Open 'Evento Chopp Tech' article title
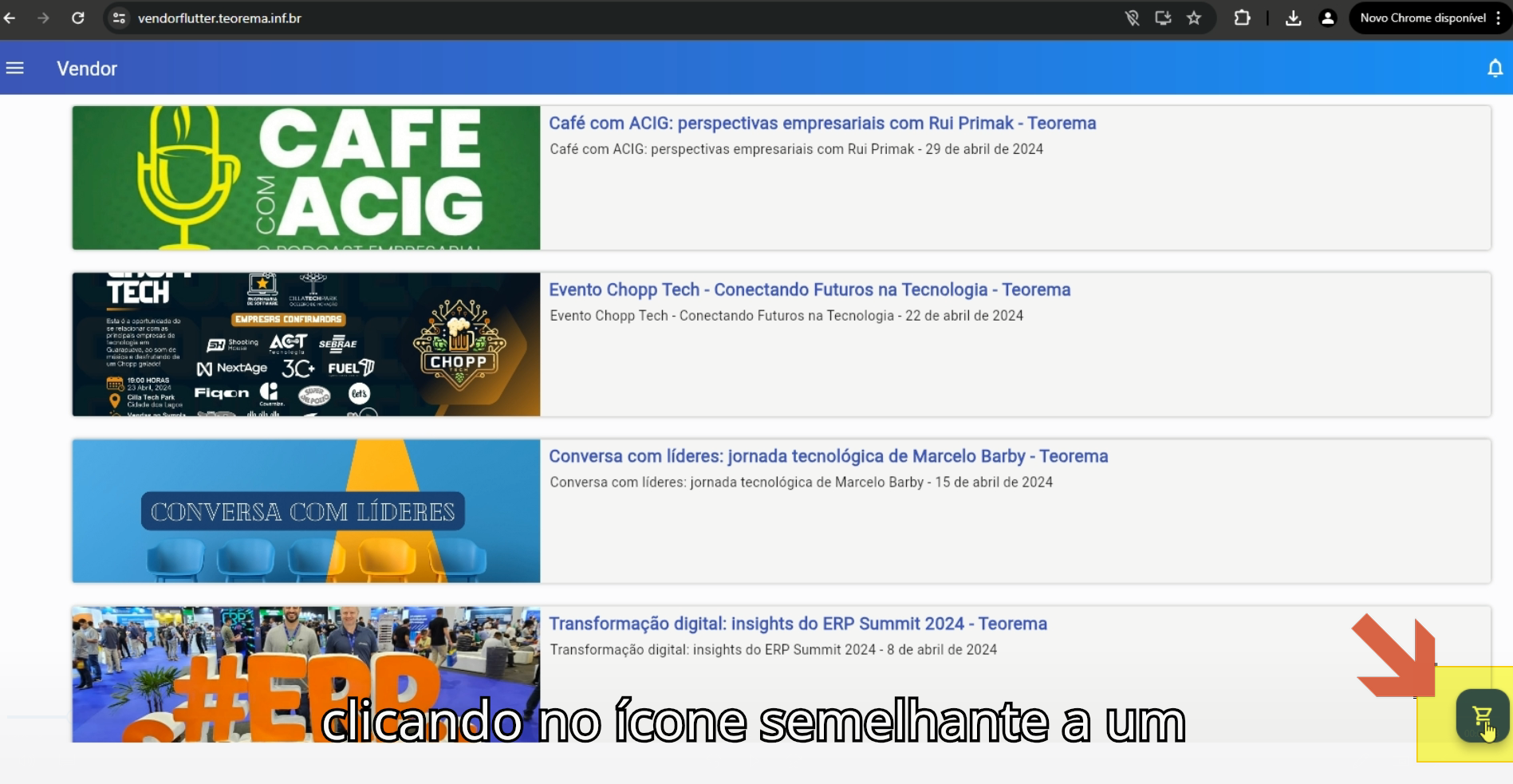The width and height of the screenshot is (1513, 784). tap(810, 290)
